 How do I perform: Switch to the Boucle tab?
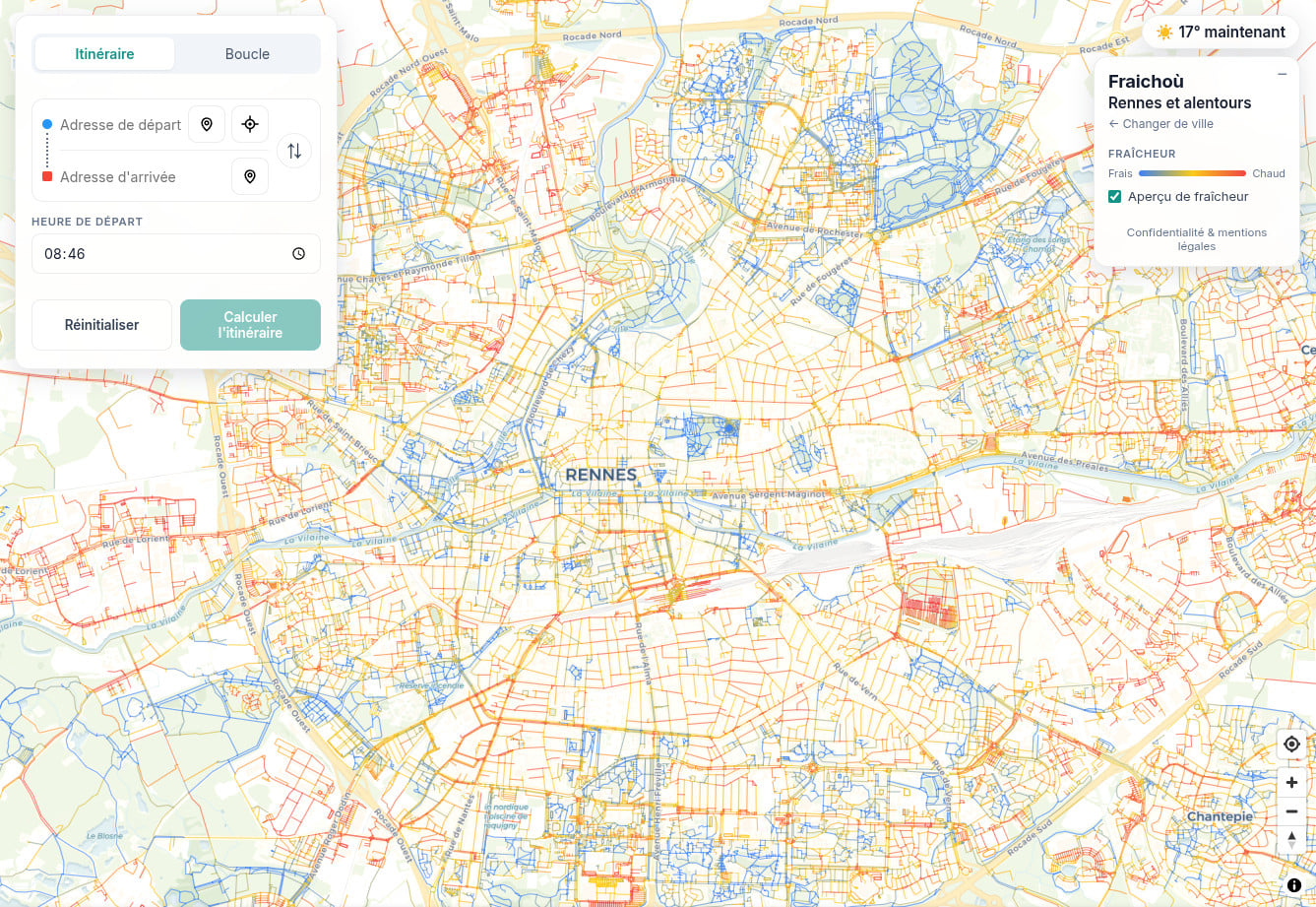click(247, 54)
